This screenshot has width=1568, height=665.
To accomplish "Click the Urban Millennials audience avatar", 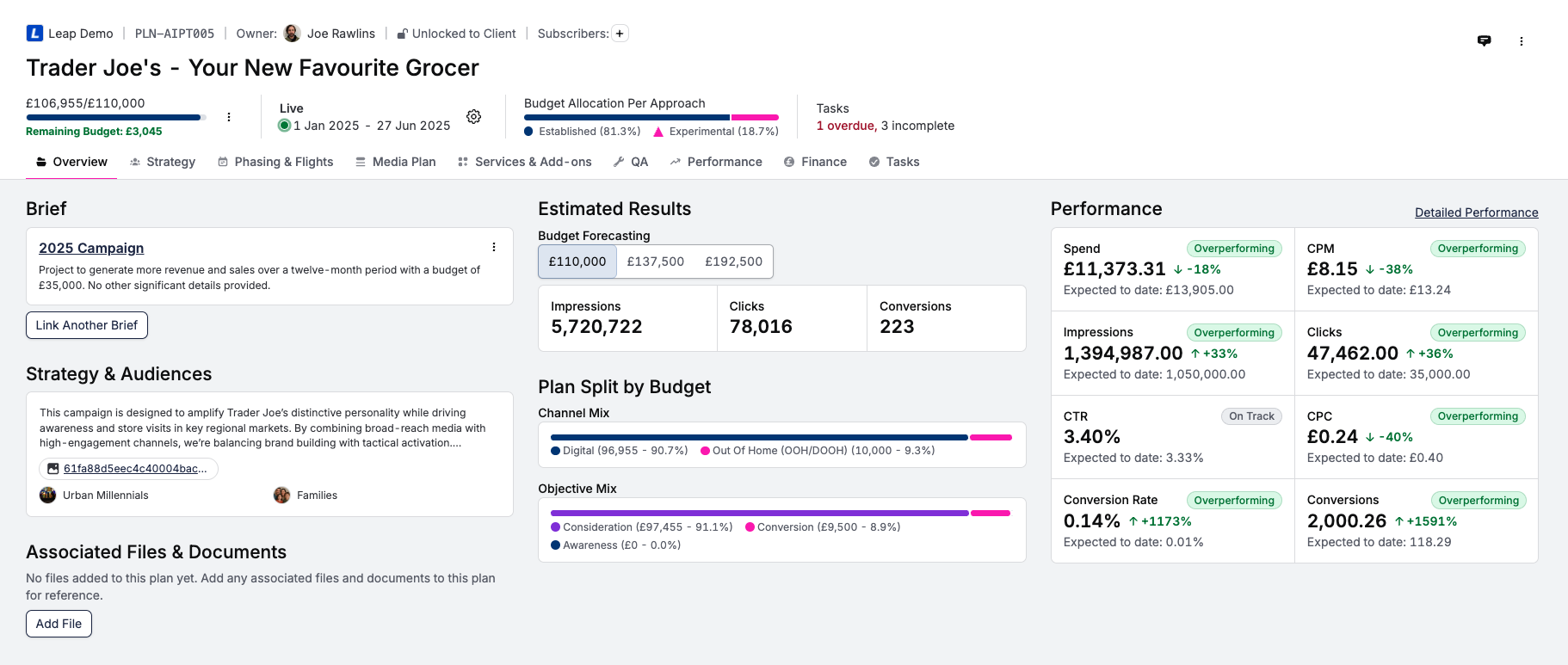I will pos(48,495).
